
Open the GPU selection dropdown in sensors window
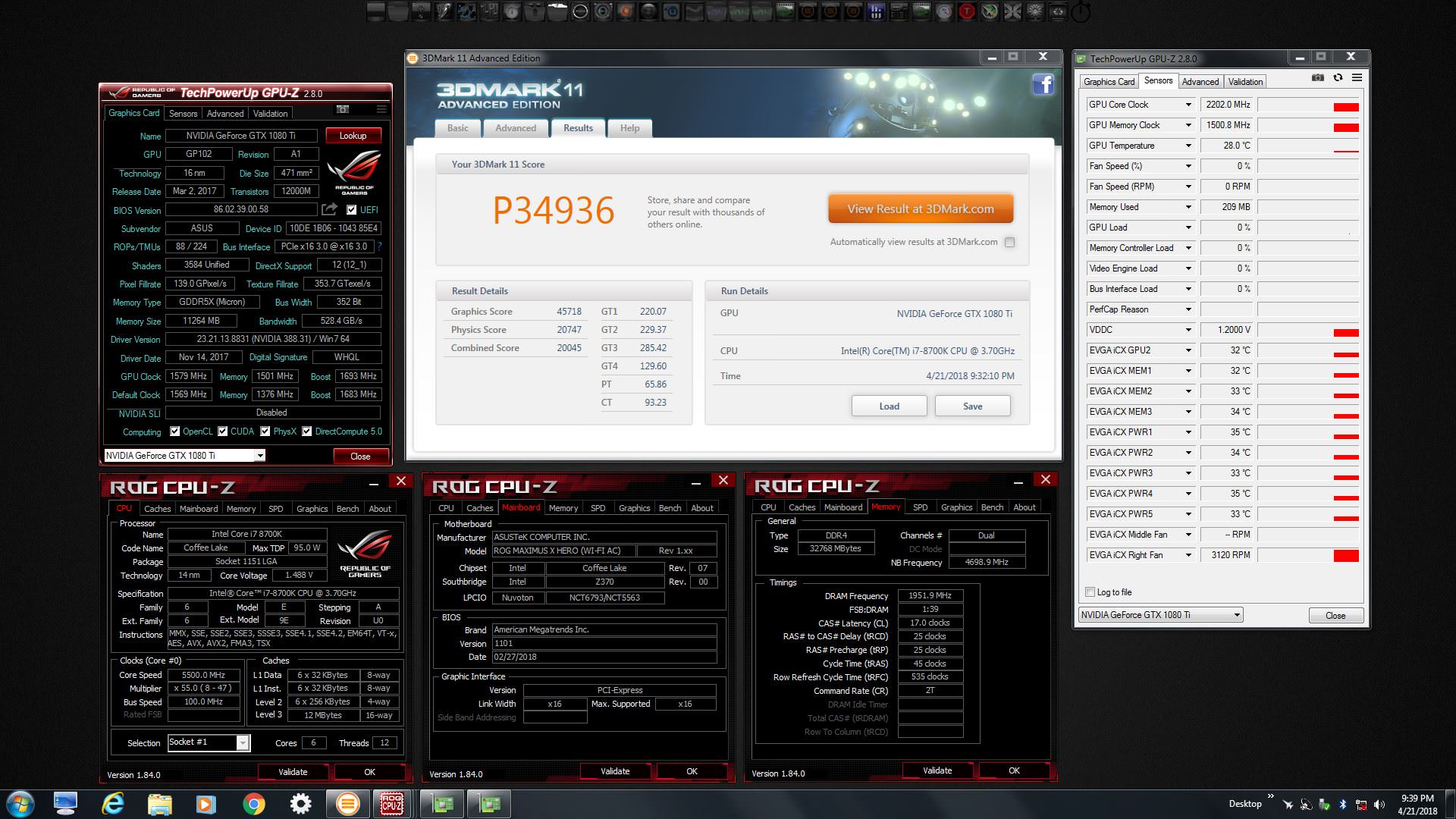pos(1237,615)
